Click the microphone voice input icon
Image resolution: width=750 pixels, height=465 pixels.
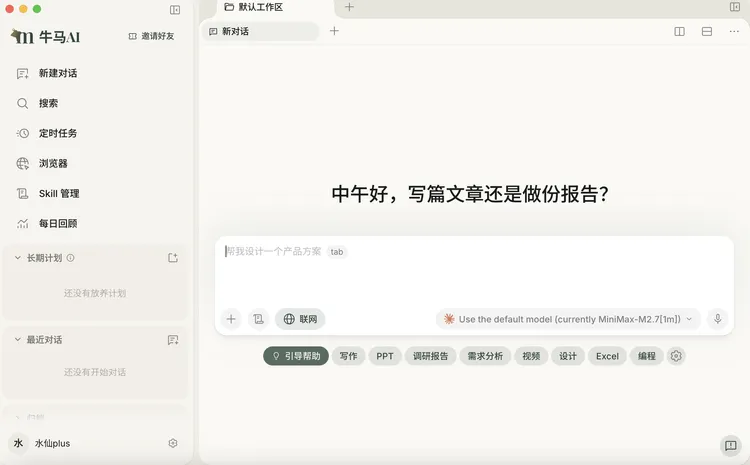717,319
